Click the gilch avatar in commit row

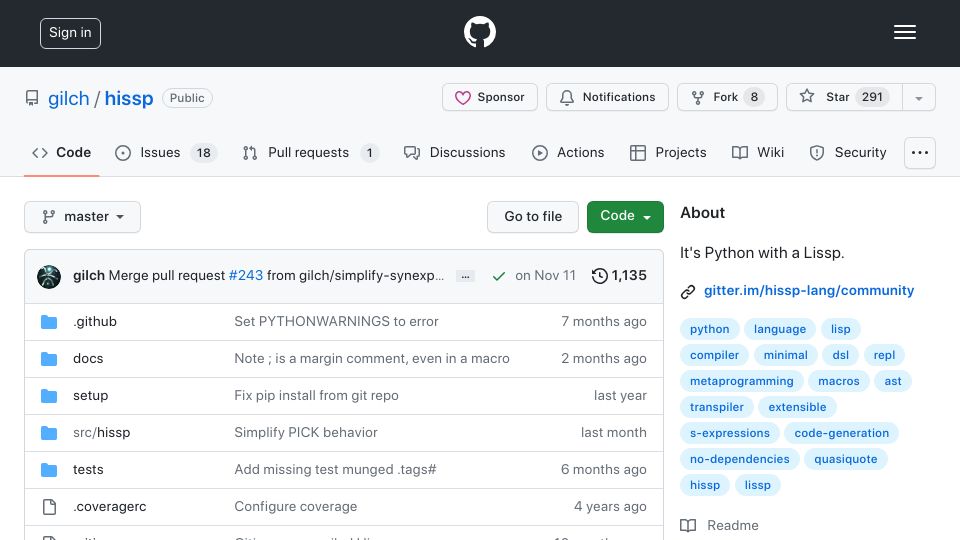pos(49,277)
